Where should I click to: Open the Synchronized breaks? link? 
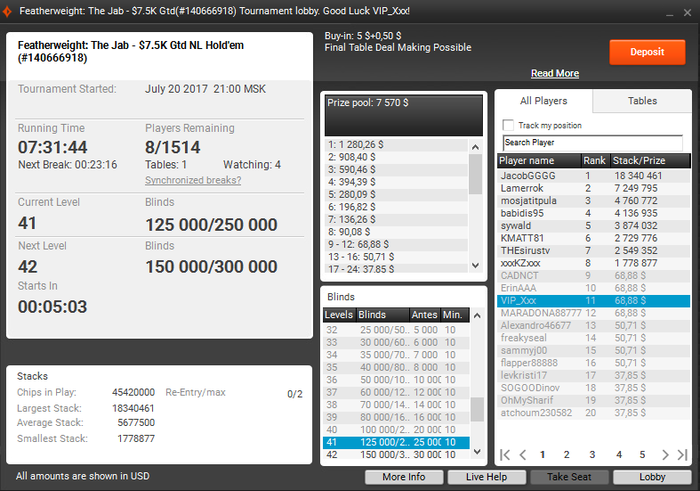click(193, 180)
